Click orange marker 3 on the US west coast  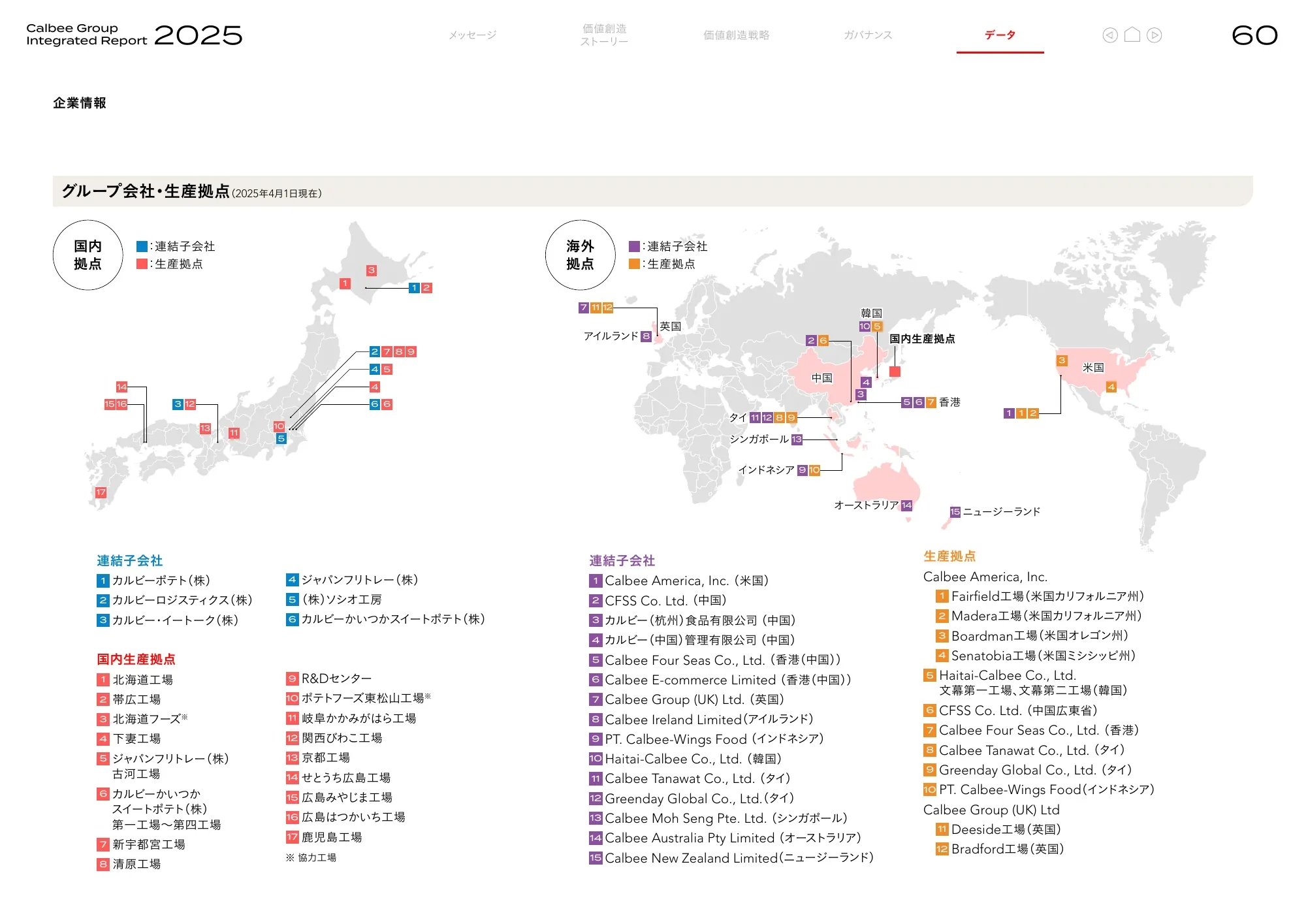click(1062, 360)
